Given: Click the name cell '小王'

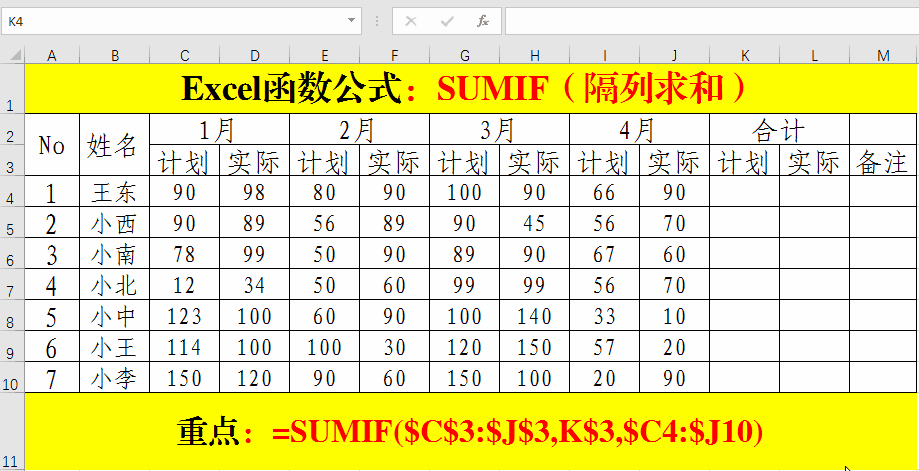Looking at the screenshot, I should click(115, 346).
